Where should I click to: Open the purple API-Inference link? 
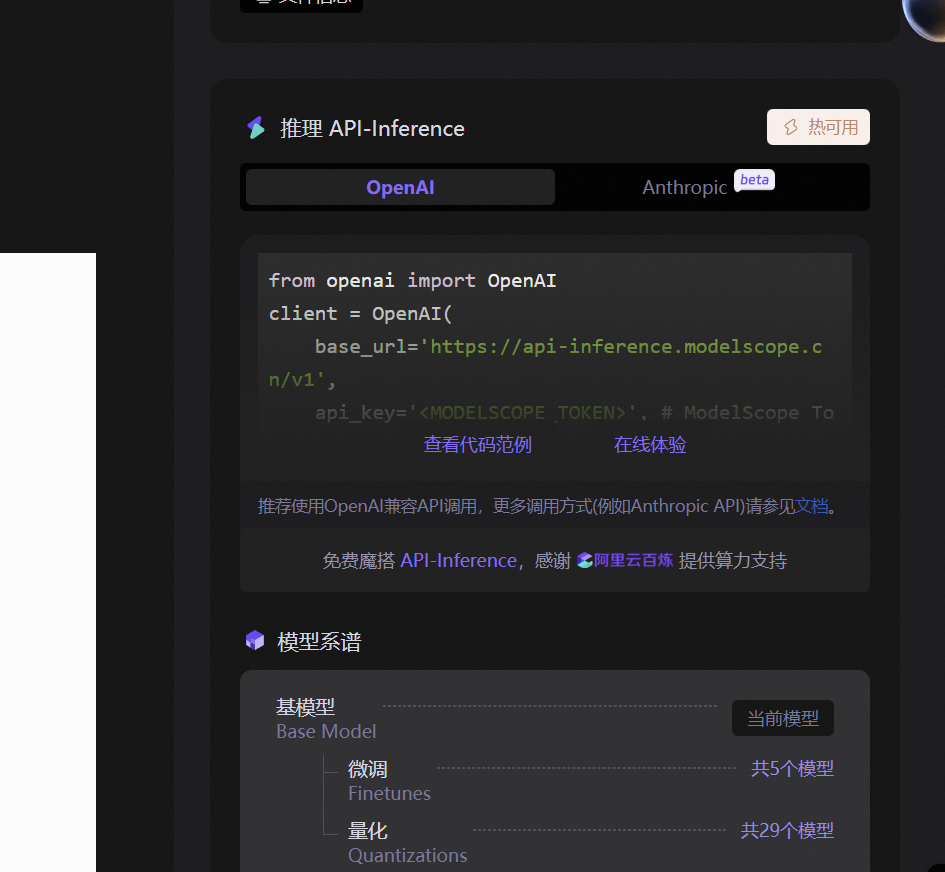459,561
